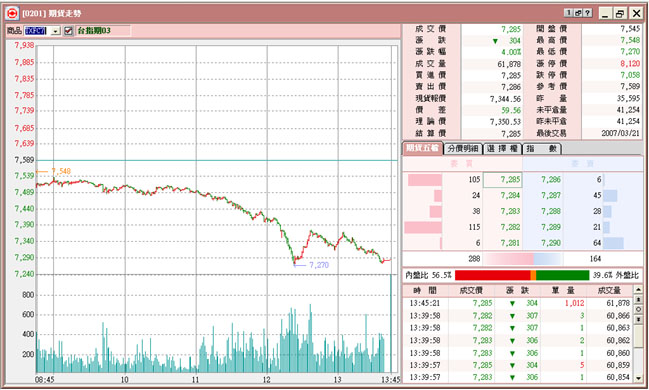
Task: Click the 台指期03 product name field
Action: click(103, 31)
